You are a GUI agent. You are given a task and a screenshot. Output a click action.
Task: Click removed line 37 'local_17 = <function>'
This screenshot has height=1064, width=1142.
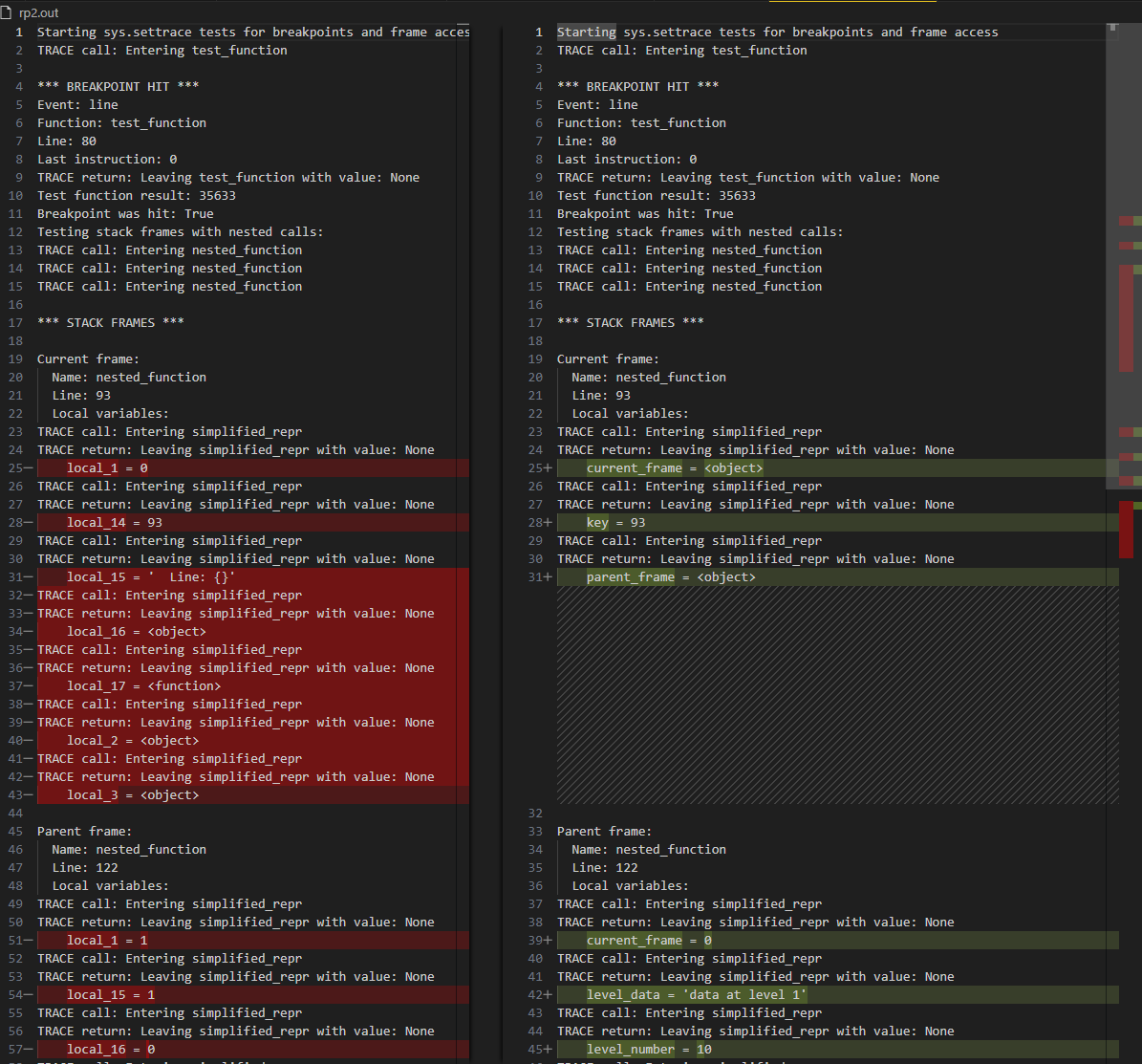pos(252,685)
